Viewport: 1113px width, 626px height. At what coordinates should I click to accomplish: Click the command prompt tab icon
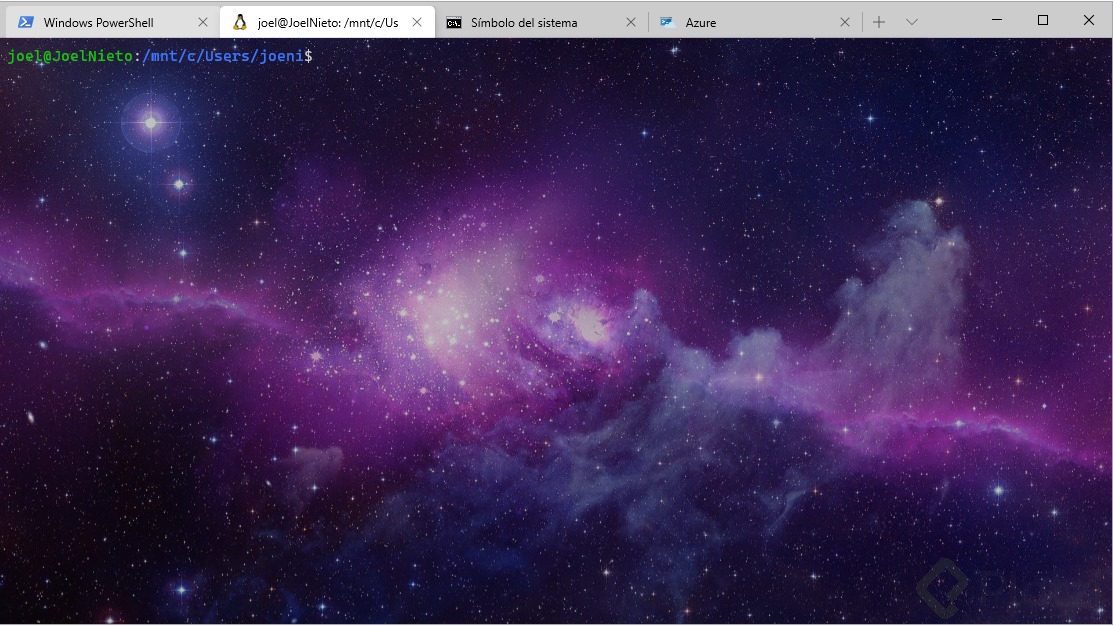click(x=454, y=23)
